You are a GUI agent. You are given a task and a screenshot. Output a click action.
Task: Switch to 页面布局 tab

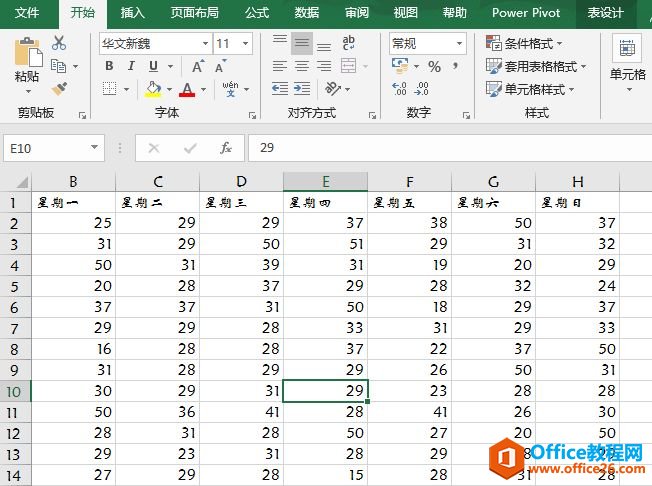tap(194, 13)
